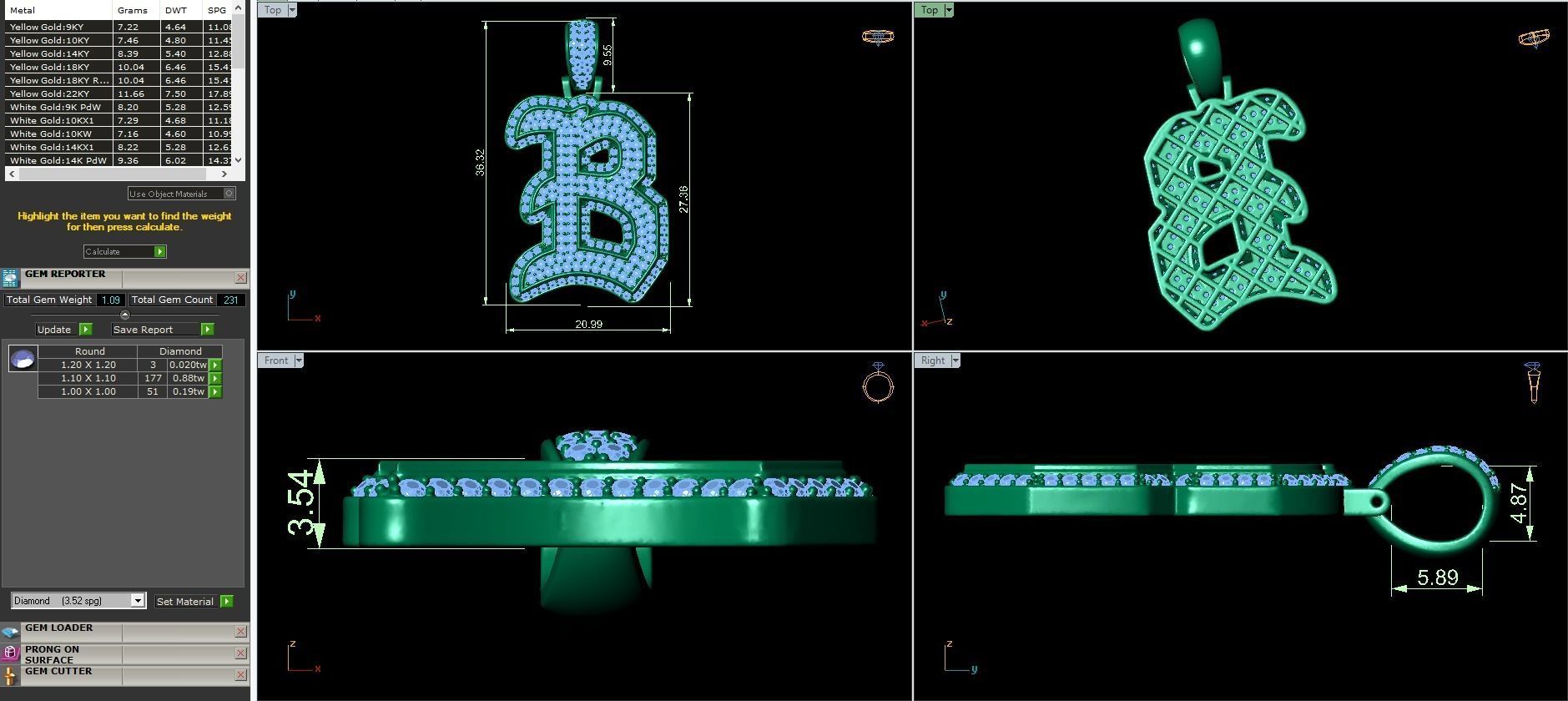Click the Total Gem Weight value field

pyautogui.click(x=111, y=300)
